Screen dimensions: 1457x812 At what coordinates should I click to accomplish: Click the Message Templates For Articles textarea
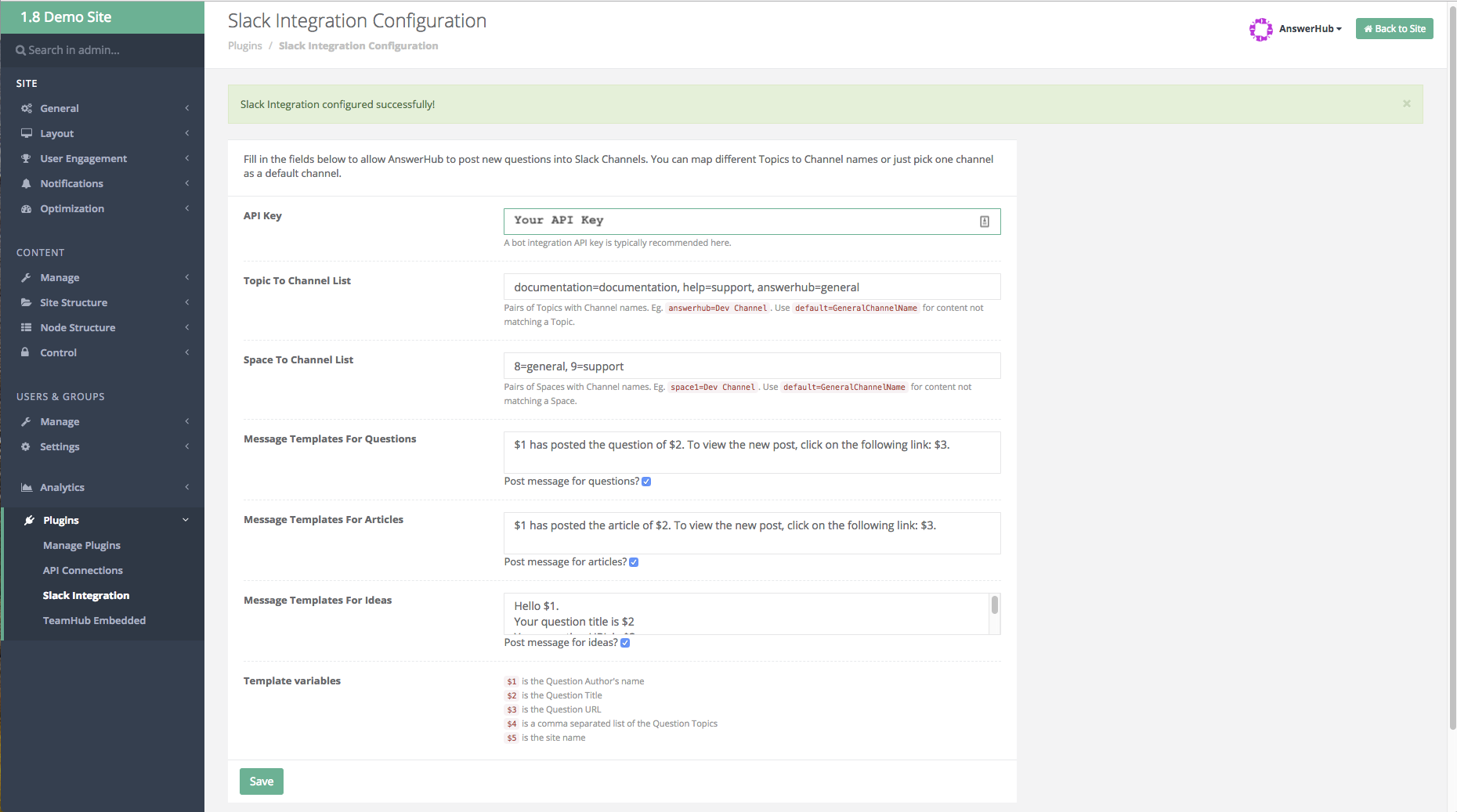(752, 533)
